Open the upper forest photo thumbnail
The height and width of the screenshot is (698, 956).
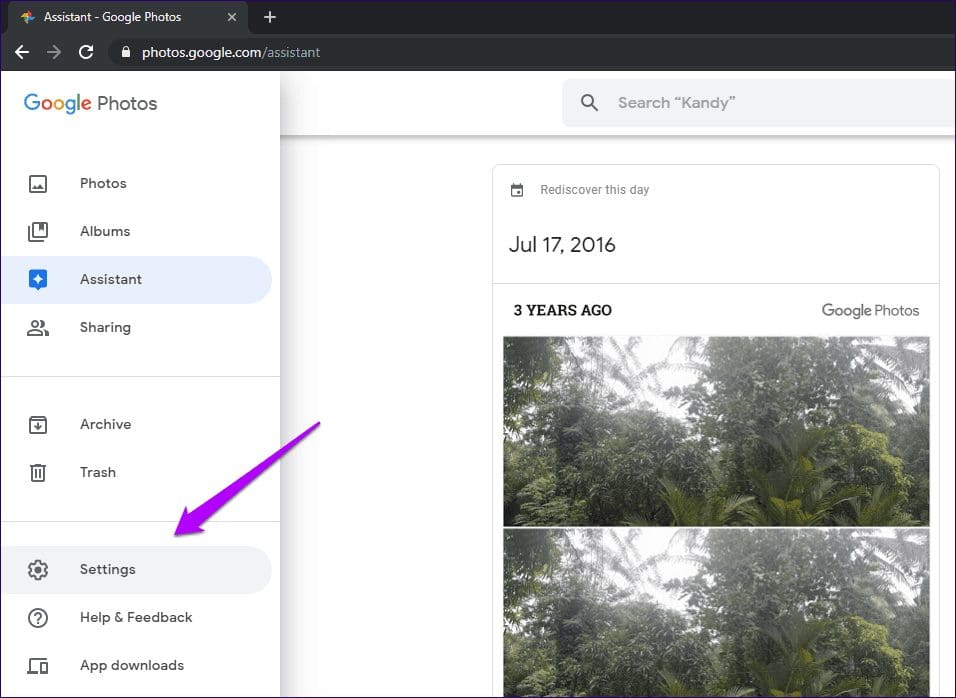pos(716,431)
